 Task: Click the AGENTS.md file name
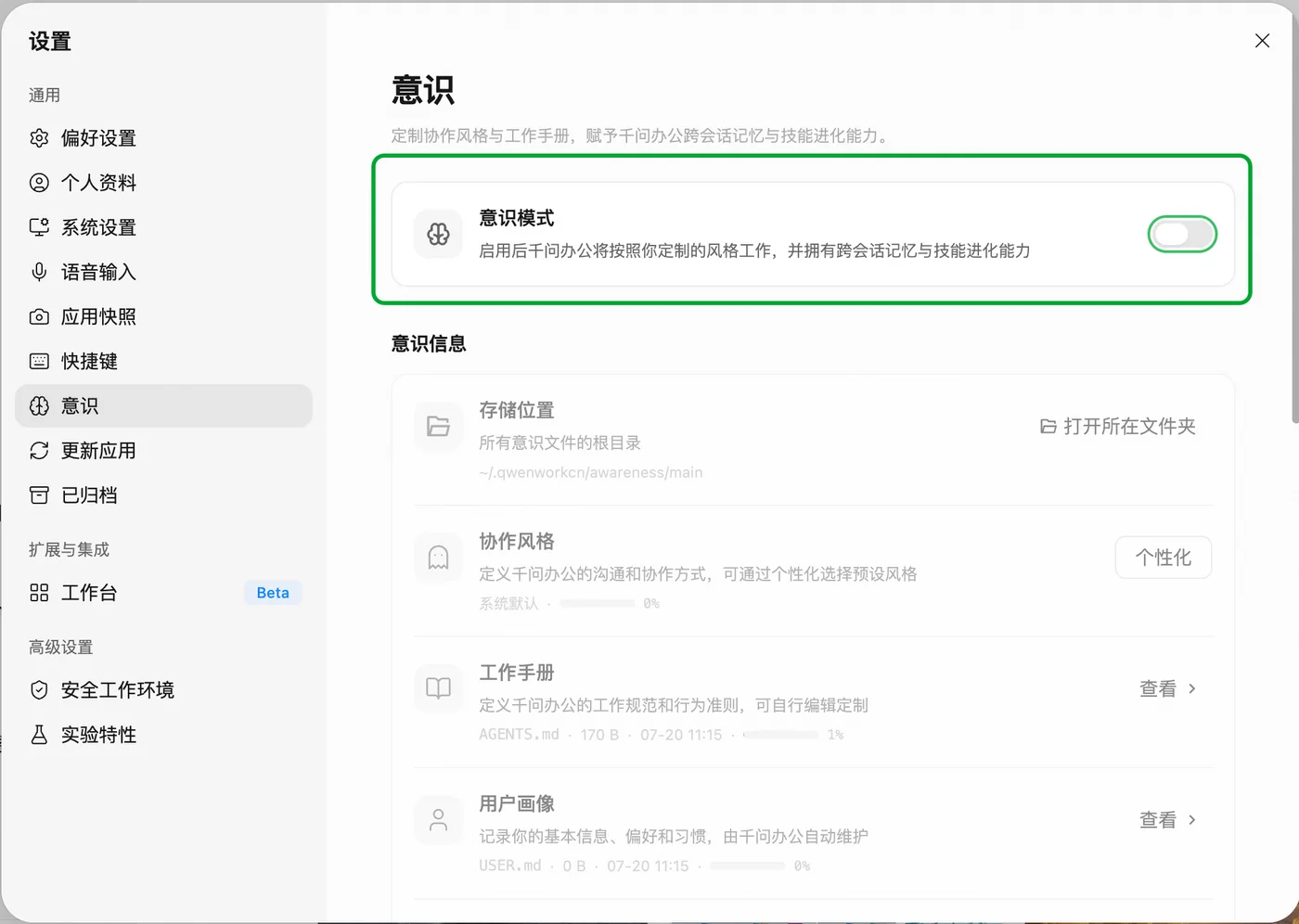(x=519, y=734)
